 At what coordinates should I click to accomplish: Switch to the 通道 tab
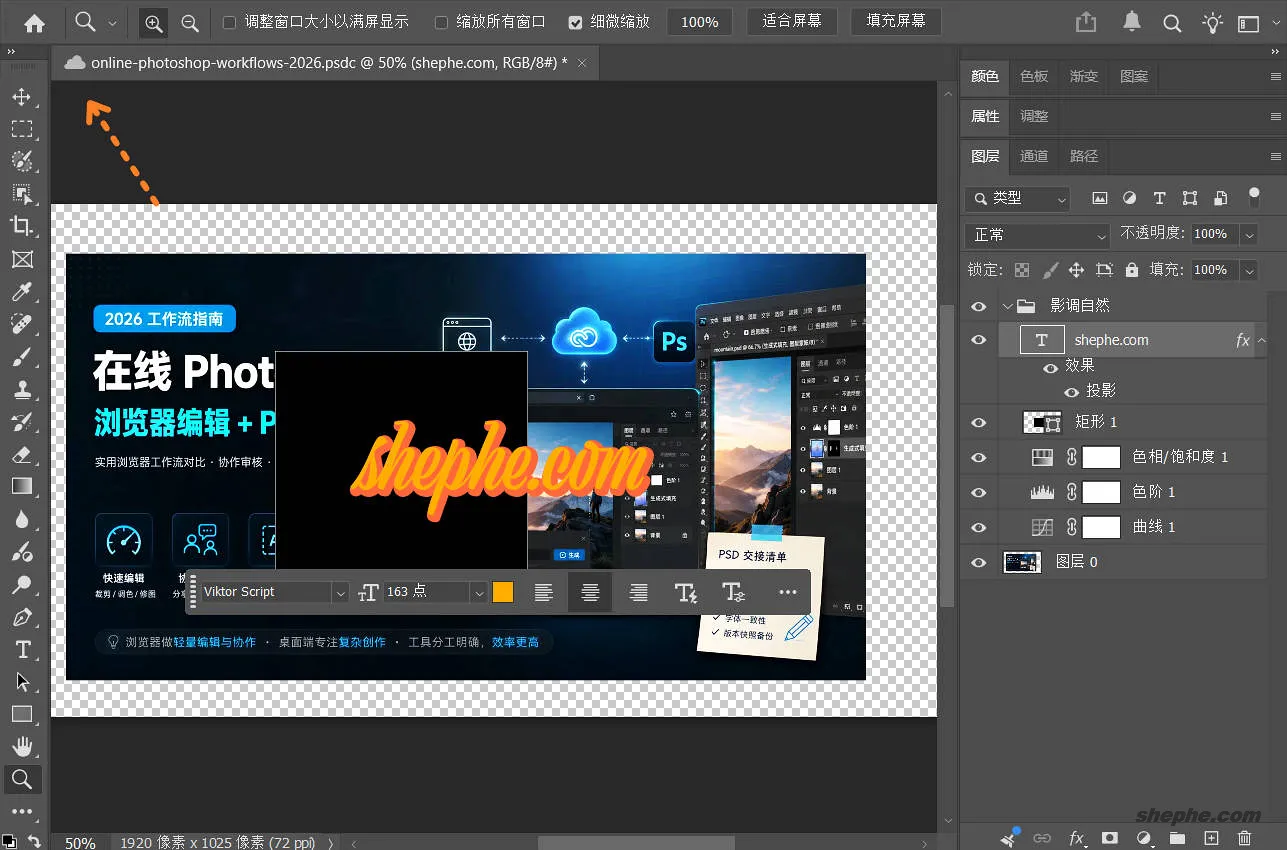[1034, 156]
